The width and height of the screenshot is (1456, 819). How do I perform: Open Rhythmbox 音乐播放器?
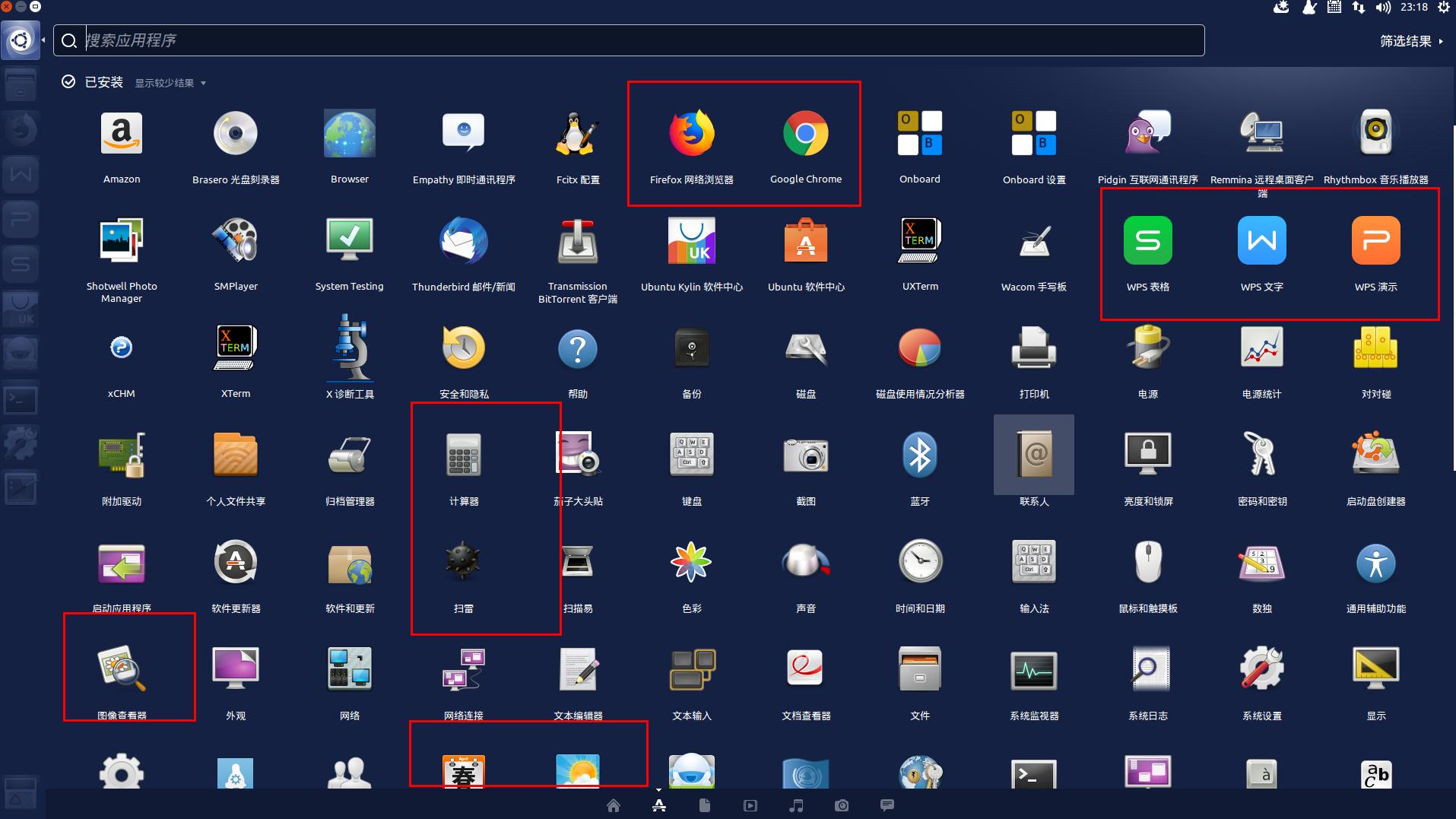pyautogui.click(x=1376, y=134)
